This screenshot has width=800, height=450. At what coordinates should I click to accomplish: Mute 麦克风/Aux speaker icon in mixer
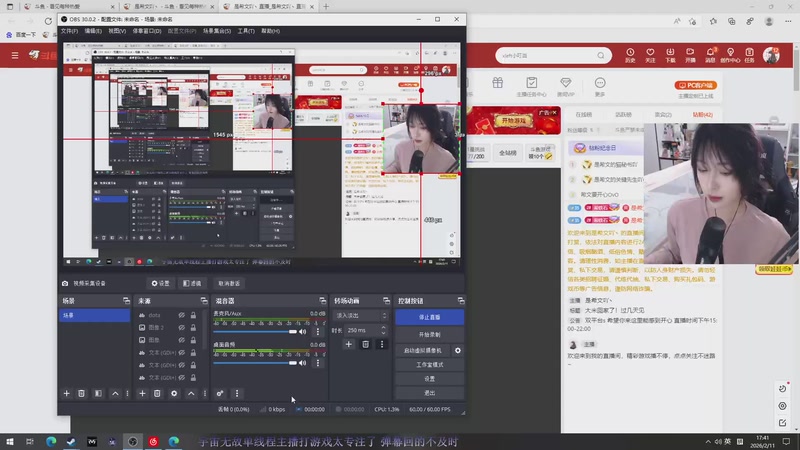tap(303, 332)
